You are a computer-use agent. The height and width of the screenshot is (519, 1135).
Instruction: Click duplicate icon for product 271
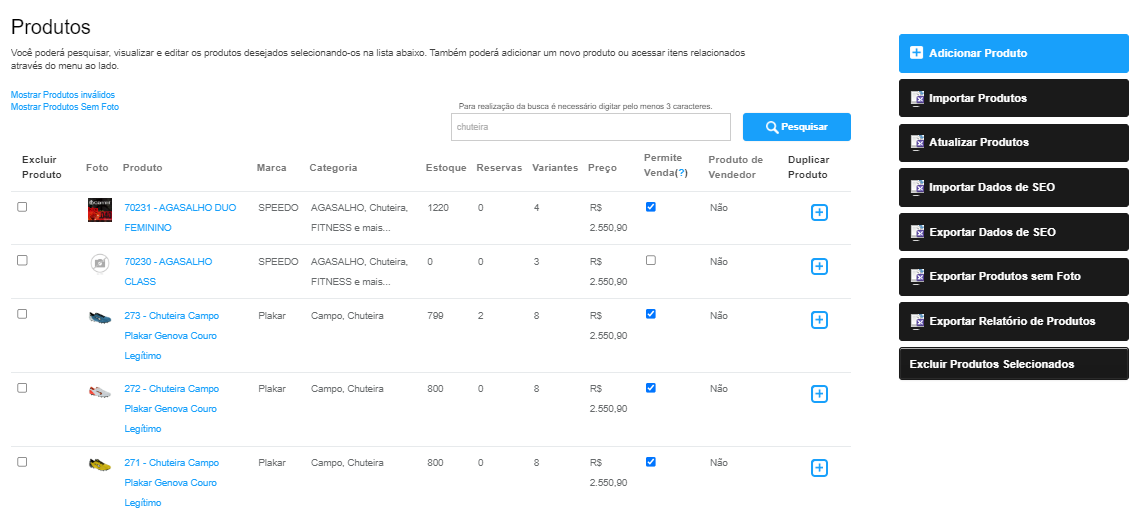pos(819,468)
